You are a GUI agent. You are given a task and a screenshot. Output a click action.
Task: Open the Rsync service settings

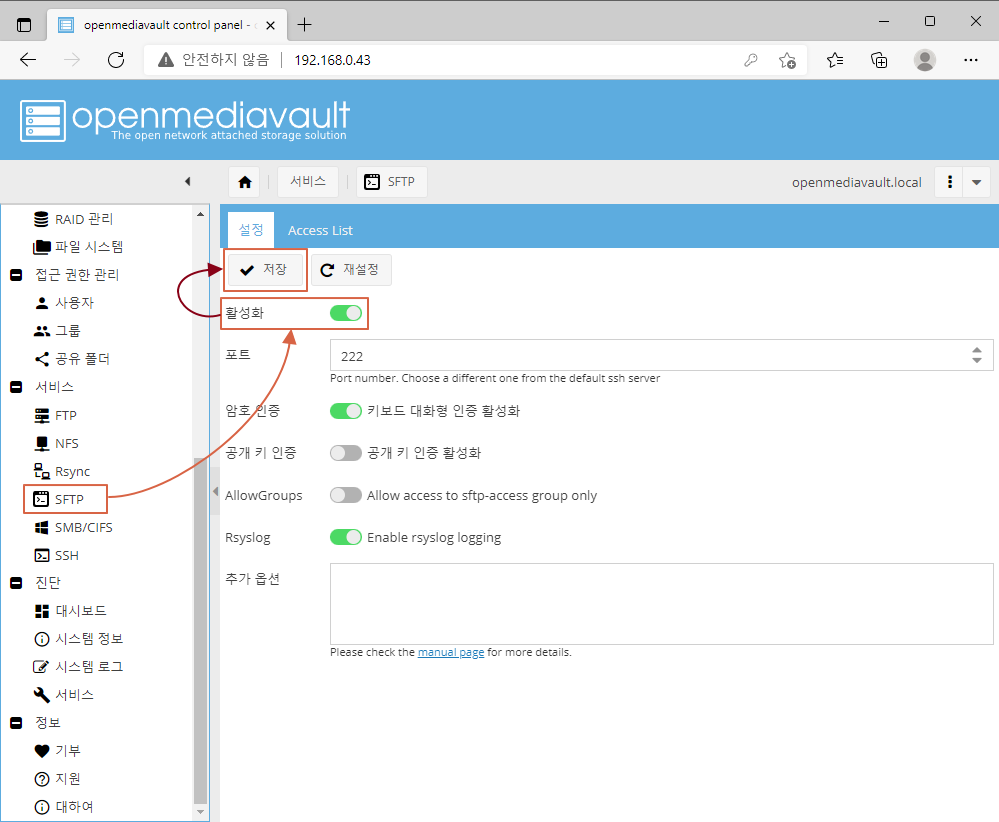tap(62, 472)
